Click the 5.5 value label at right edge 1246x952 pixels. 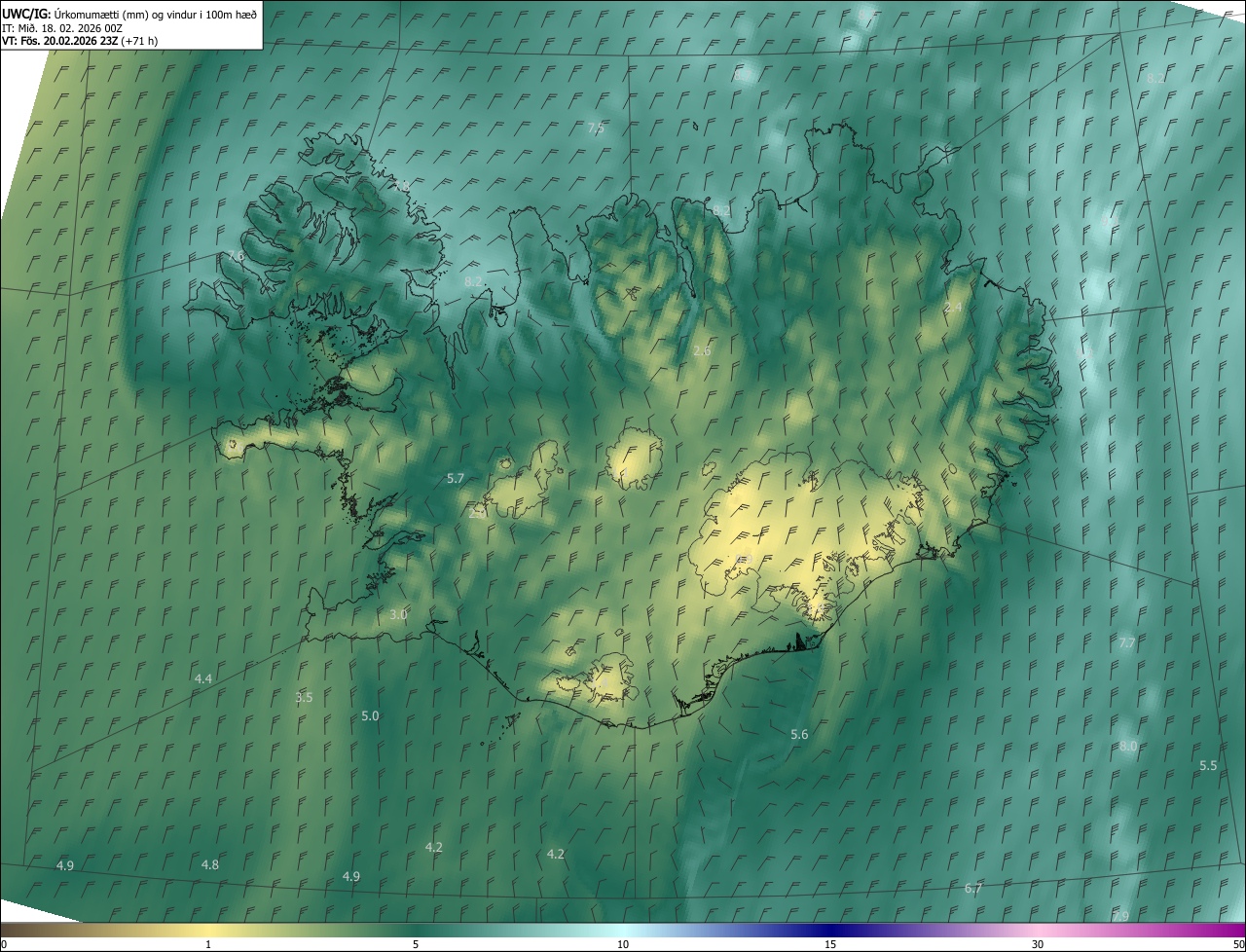1208,765
